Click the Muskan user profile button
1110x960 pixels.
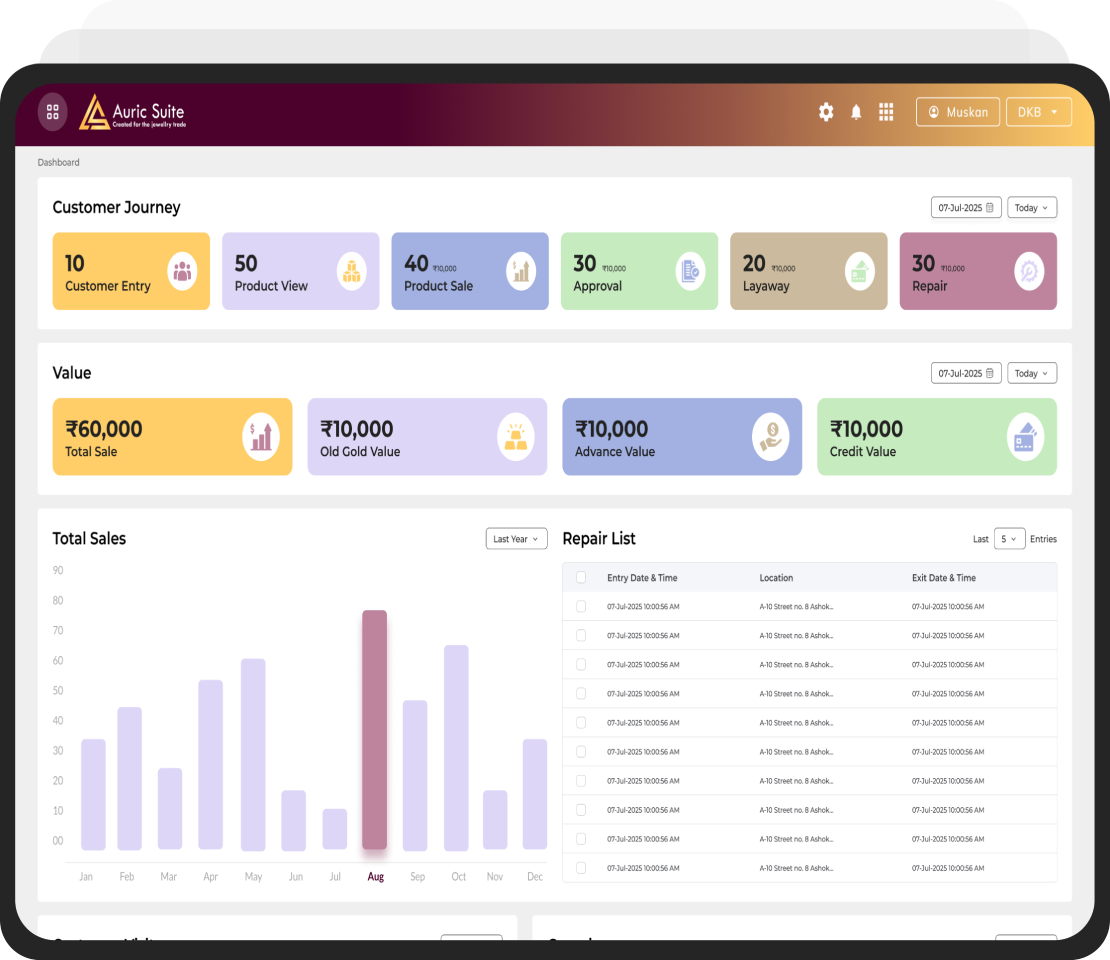(957, 112)
